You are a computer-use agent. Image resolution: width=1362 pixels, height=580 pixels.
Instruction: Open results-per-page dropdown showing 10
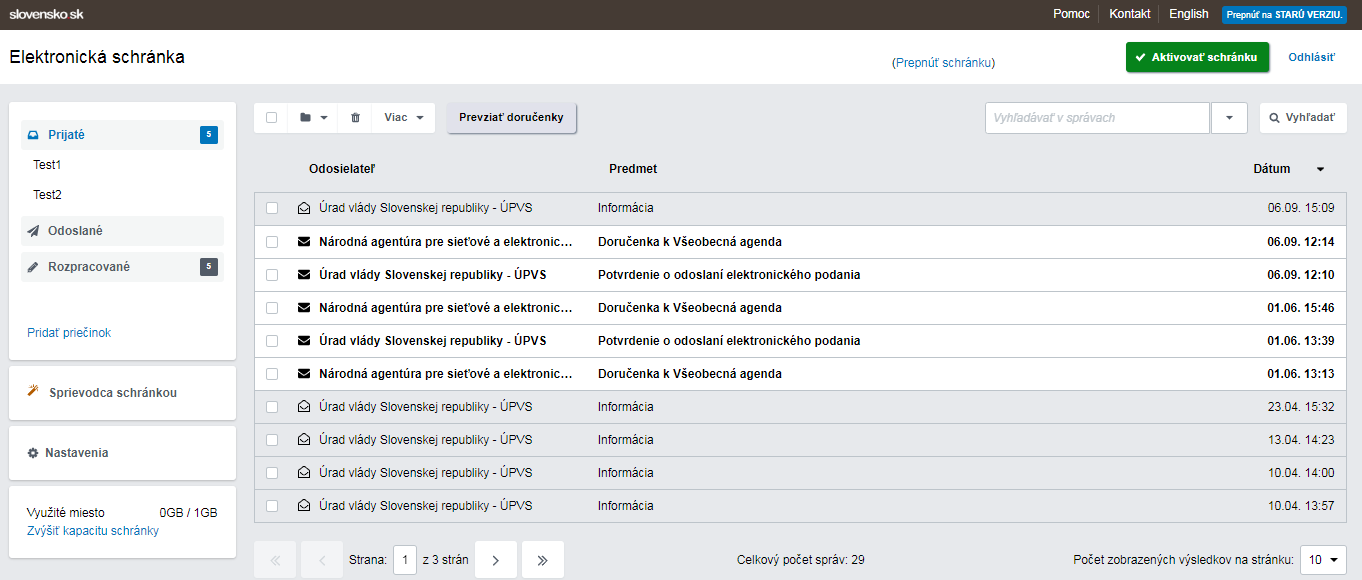1323,560
